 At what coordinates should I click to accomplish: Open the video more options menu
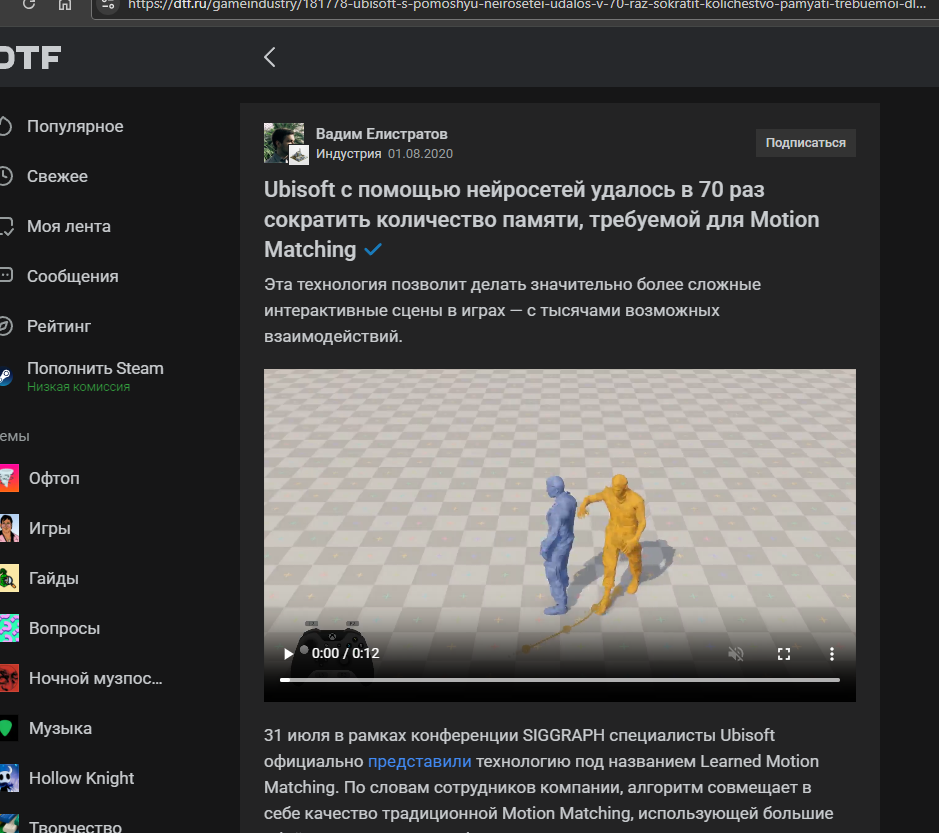pyautogui.click(x=831, y=654)
